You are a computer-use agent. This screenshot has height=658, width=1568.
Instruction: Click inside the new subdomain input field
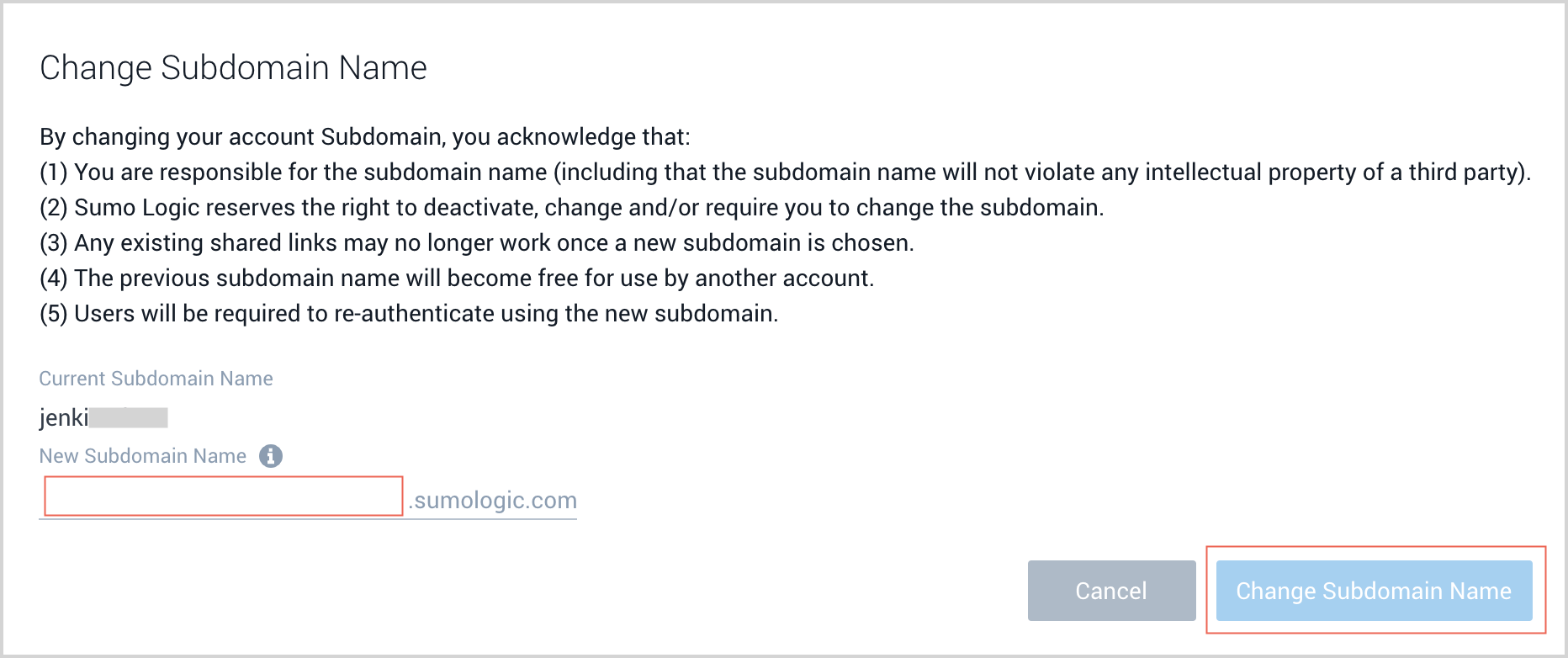[x=223, y=496]
